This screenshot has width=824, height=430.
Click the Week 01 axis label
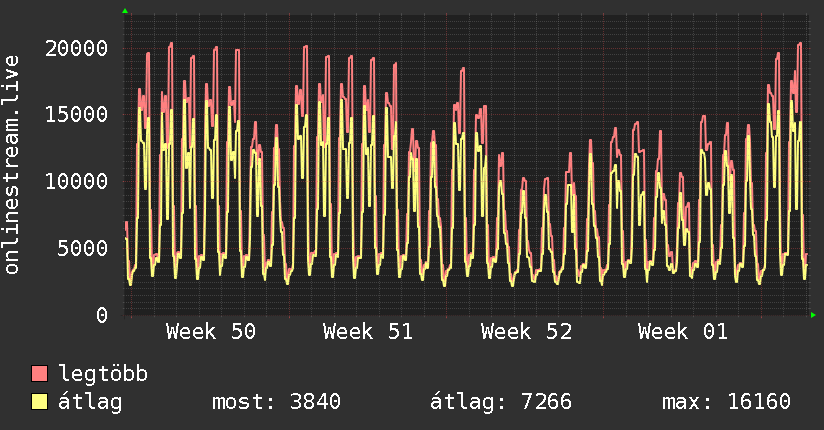click(x=683, y=332)
